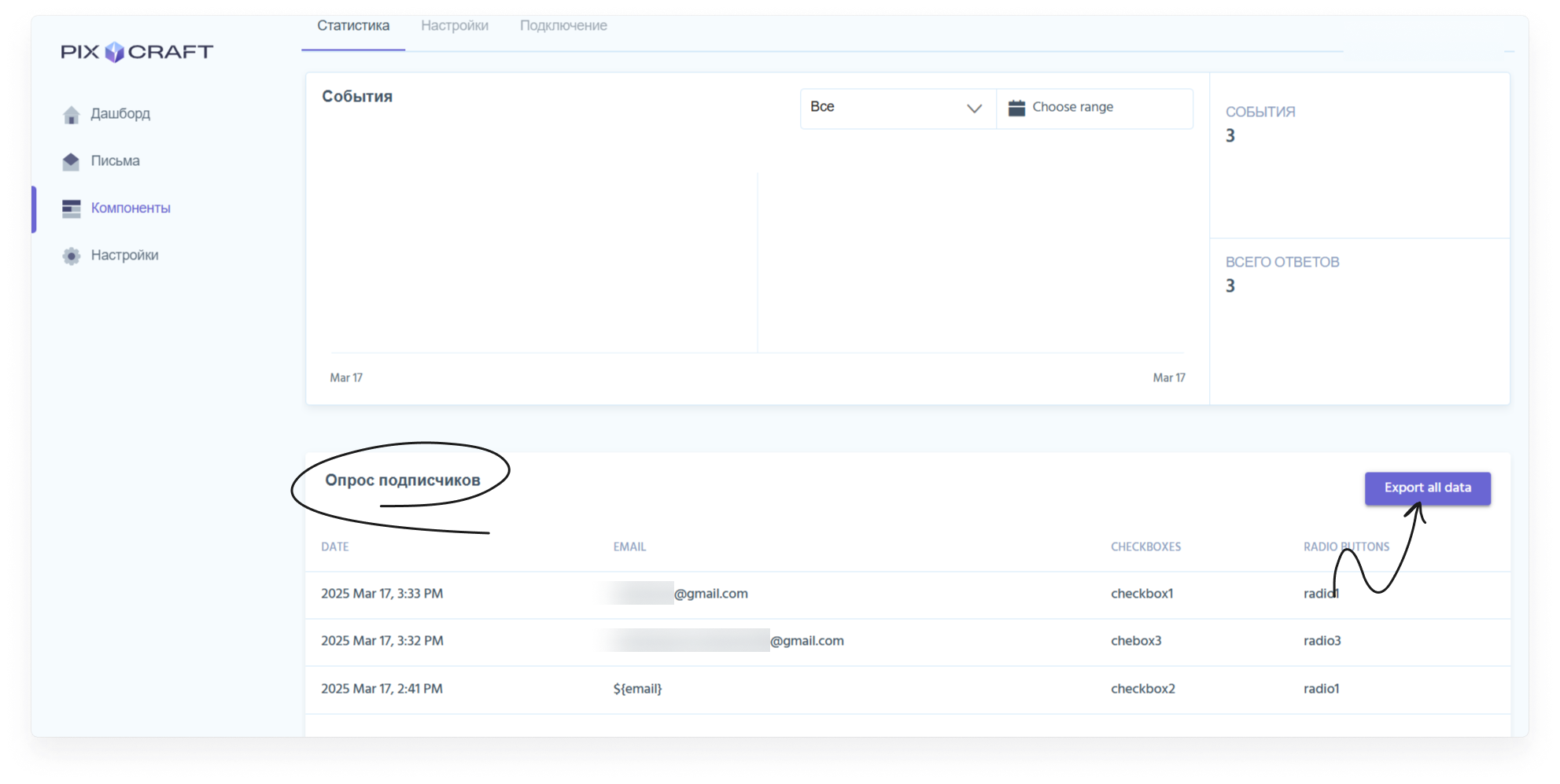Switch to the Статистика tab

[353, 26]
